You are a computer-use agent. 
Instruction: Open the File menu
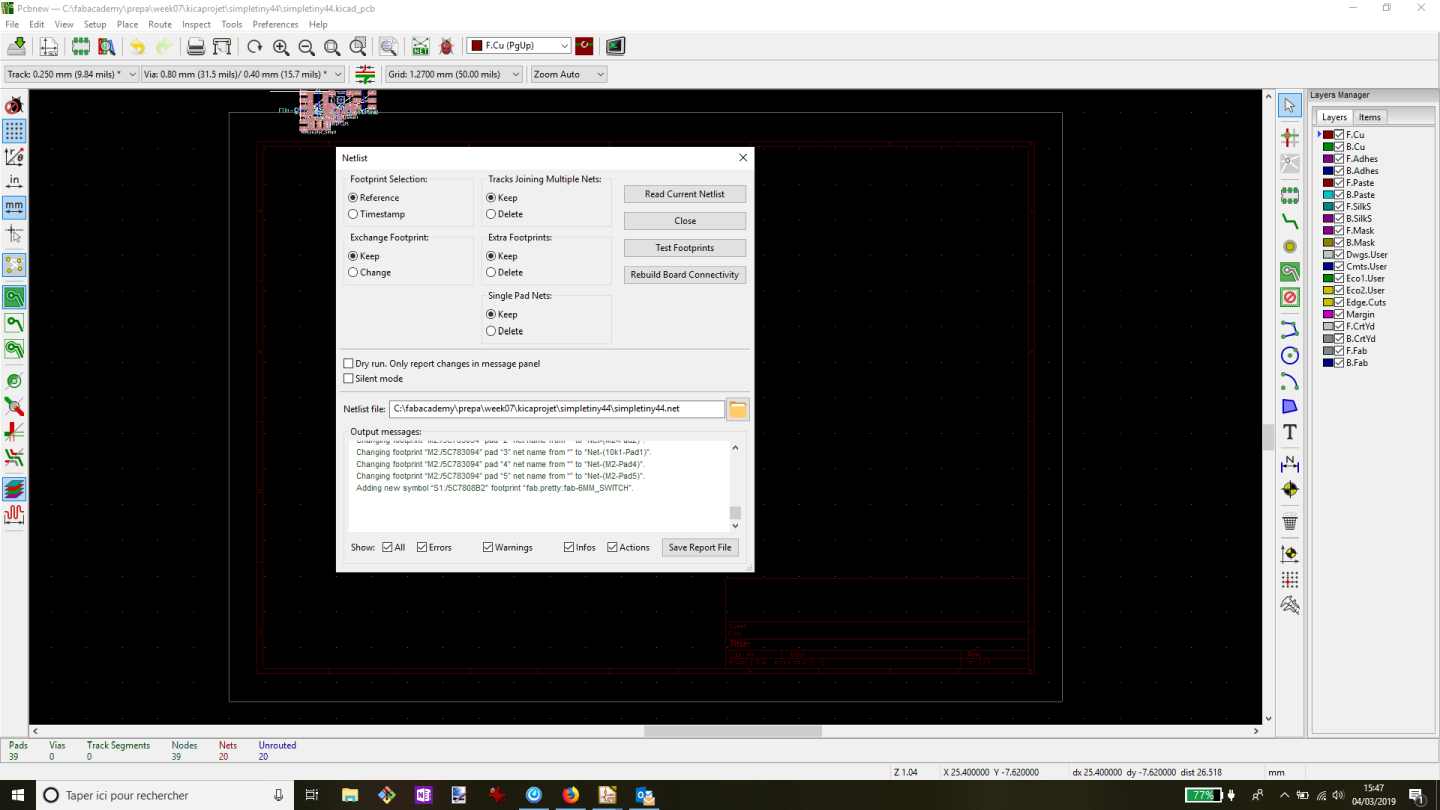tap(12, 24)
